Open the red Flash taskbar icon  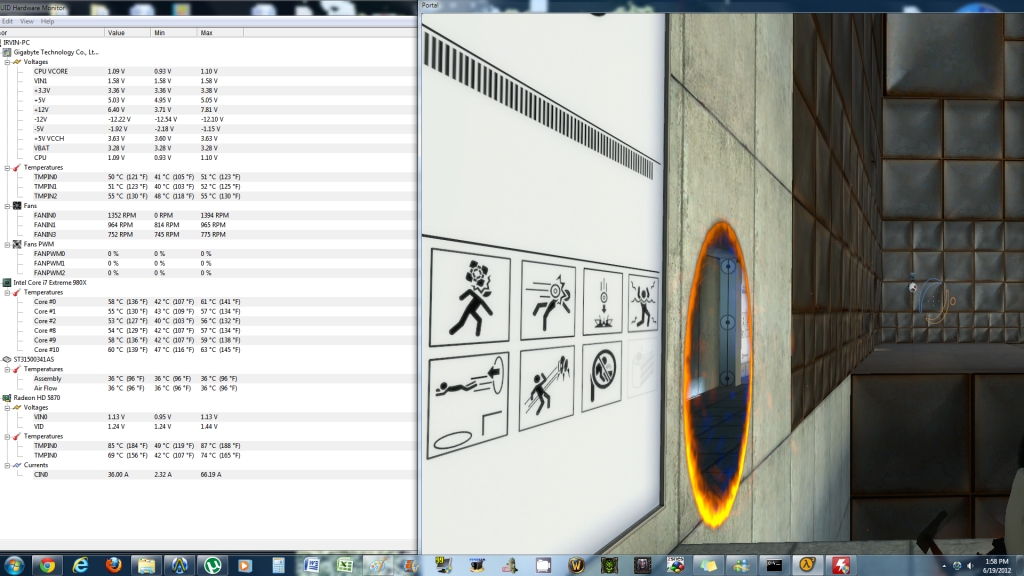[x=840, y=566]
